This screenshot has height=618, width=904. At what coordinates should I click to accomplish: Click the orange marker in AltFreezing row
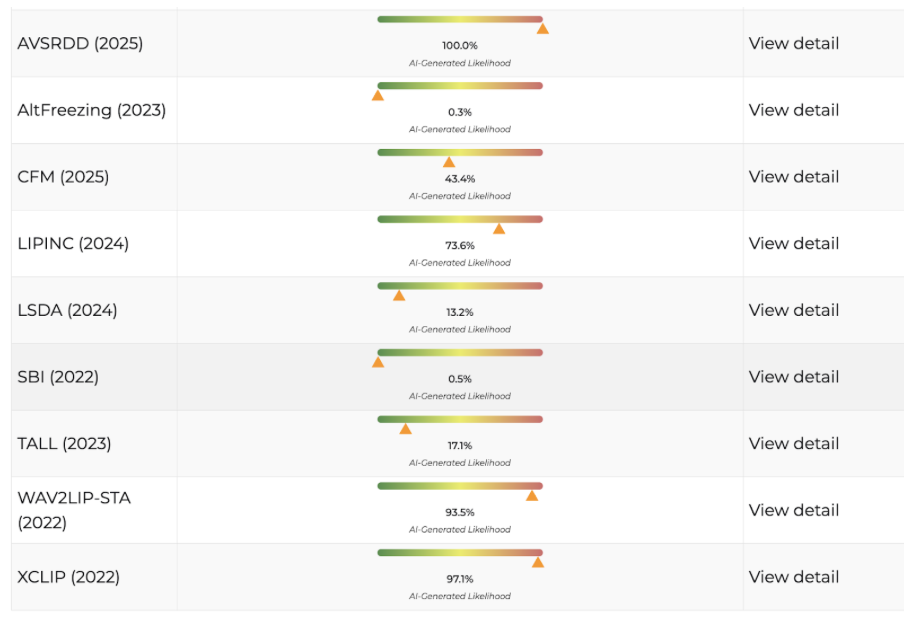point(378,96)
